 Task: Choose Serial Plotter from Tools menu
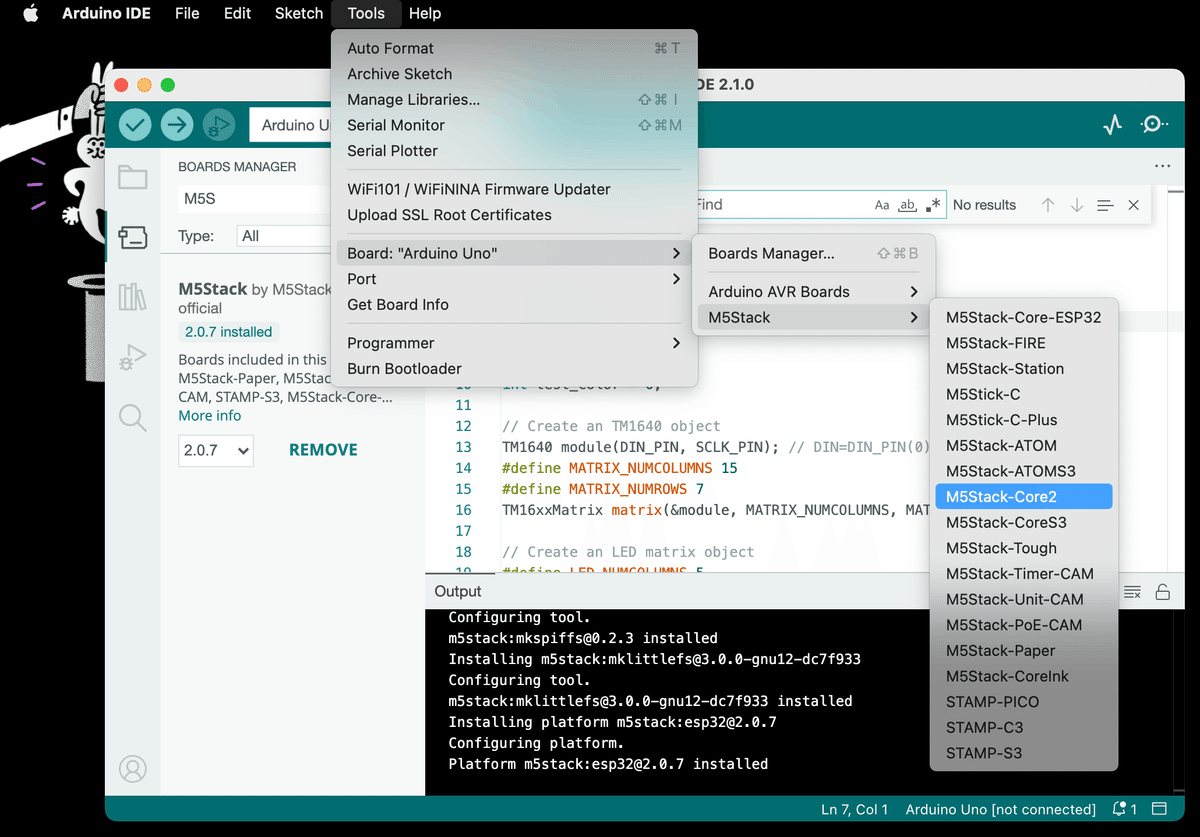pyautogui.click(x=514, y=151)
